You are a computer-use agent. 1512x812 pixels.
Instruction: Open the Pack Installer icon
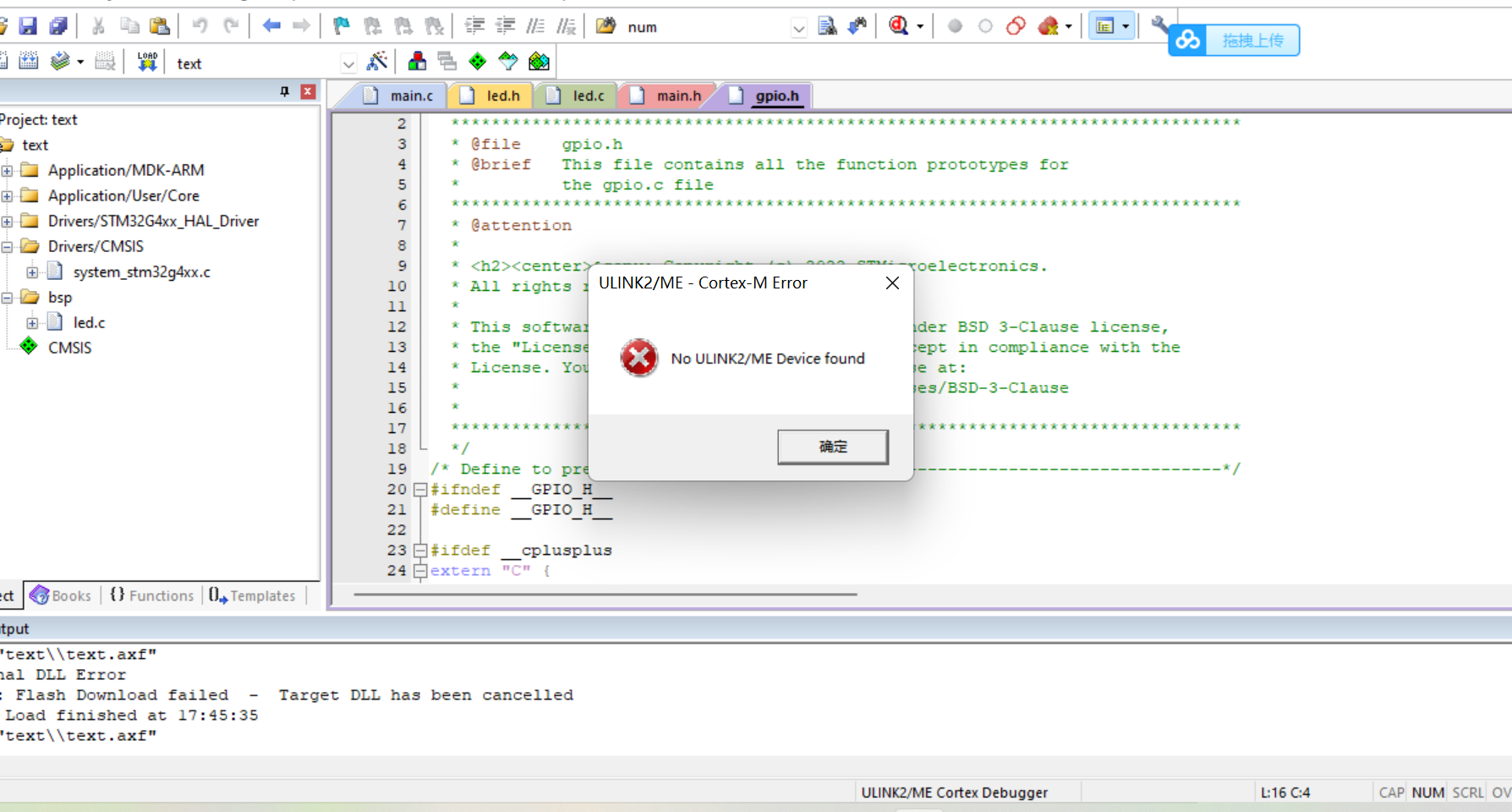click(539, 61)
